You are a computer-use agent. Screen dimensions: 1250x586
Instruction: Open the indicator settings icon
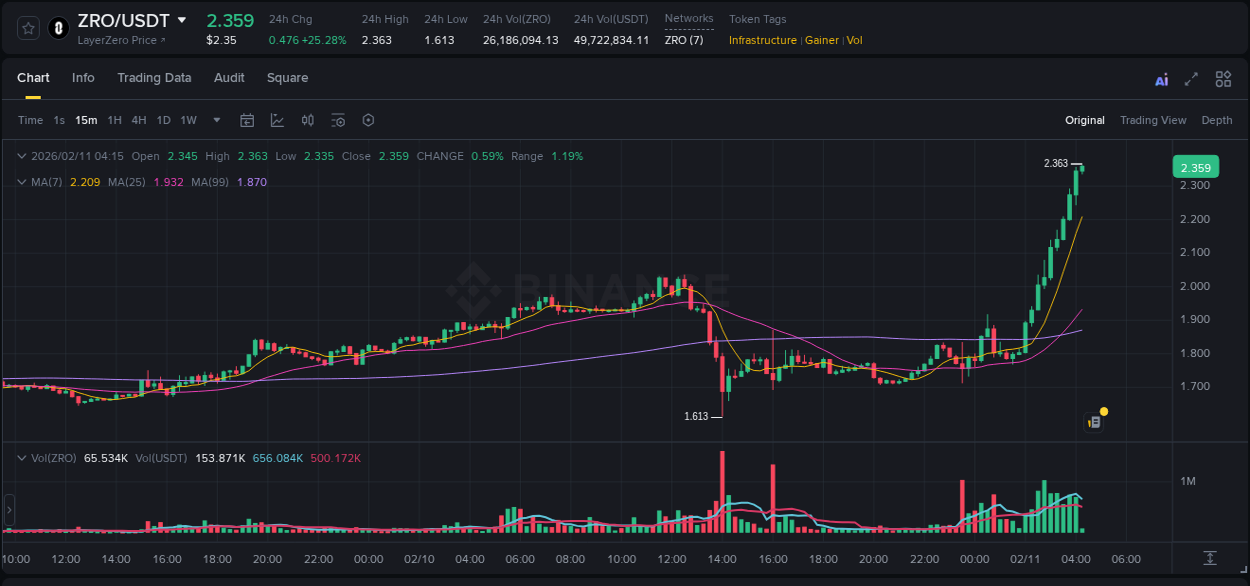[x=337, y=120]
